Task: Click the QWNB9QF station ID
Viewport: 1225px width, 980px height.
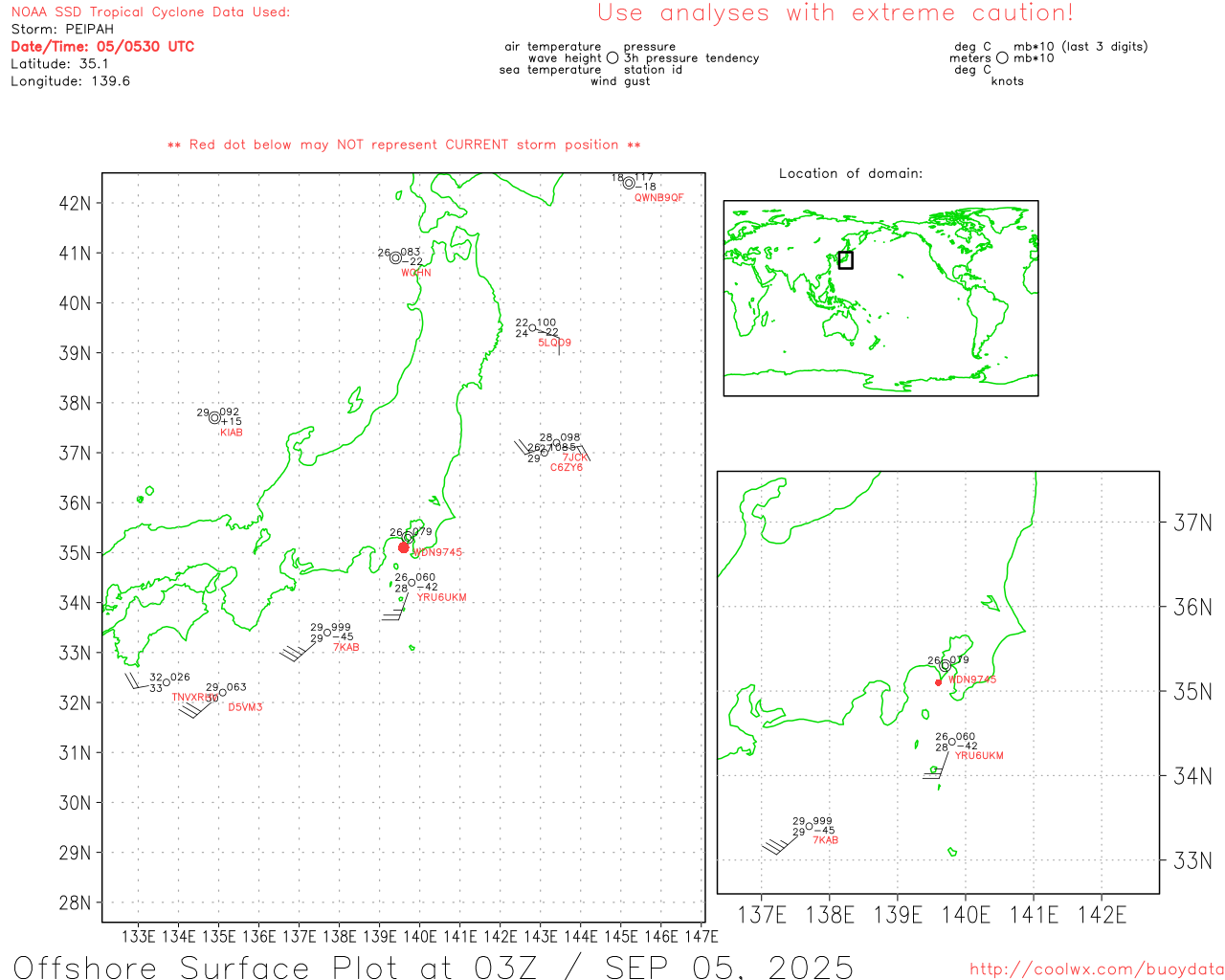Action: click(x=659, y=198)
